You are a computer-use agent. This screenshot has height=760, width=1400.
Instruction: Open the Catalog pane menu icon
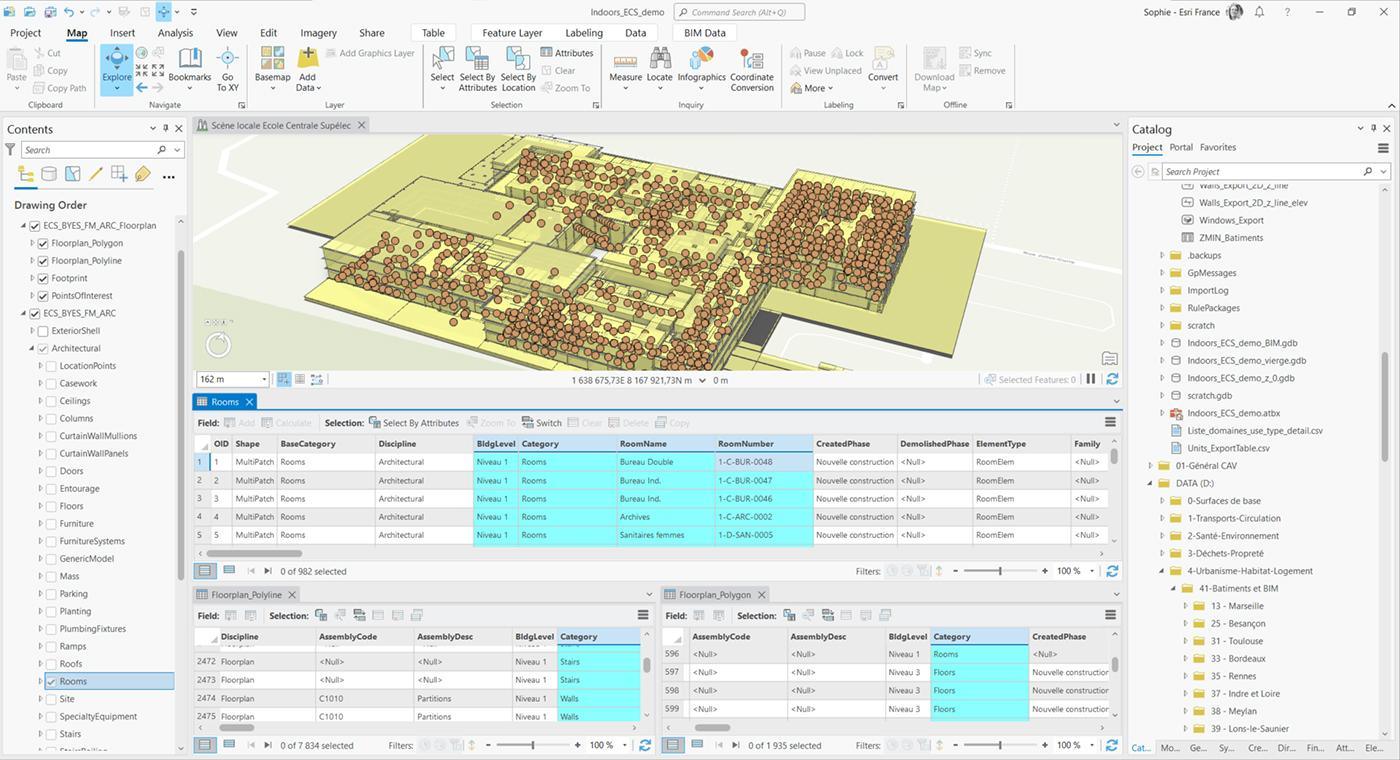click(x=1383, y=148)
